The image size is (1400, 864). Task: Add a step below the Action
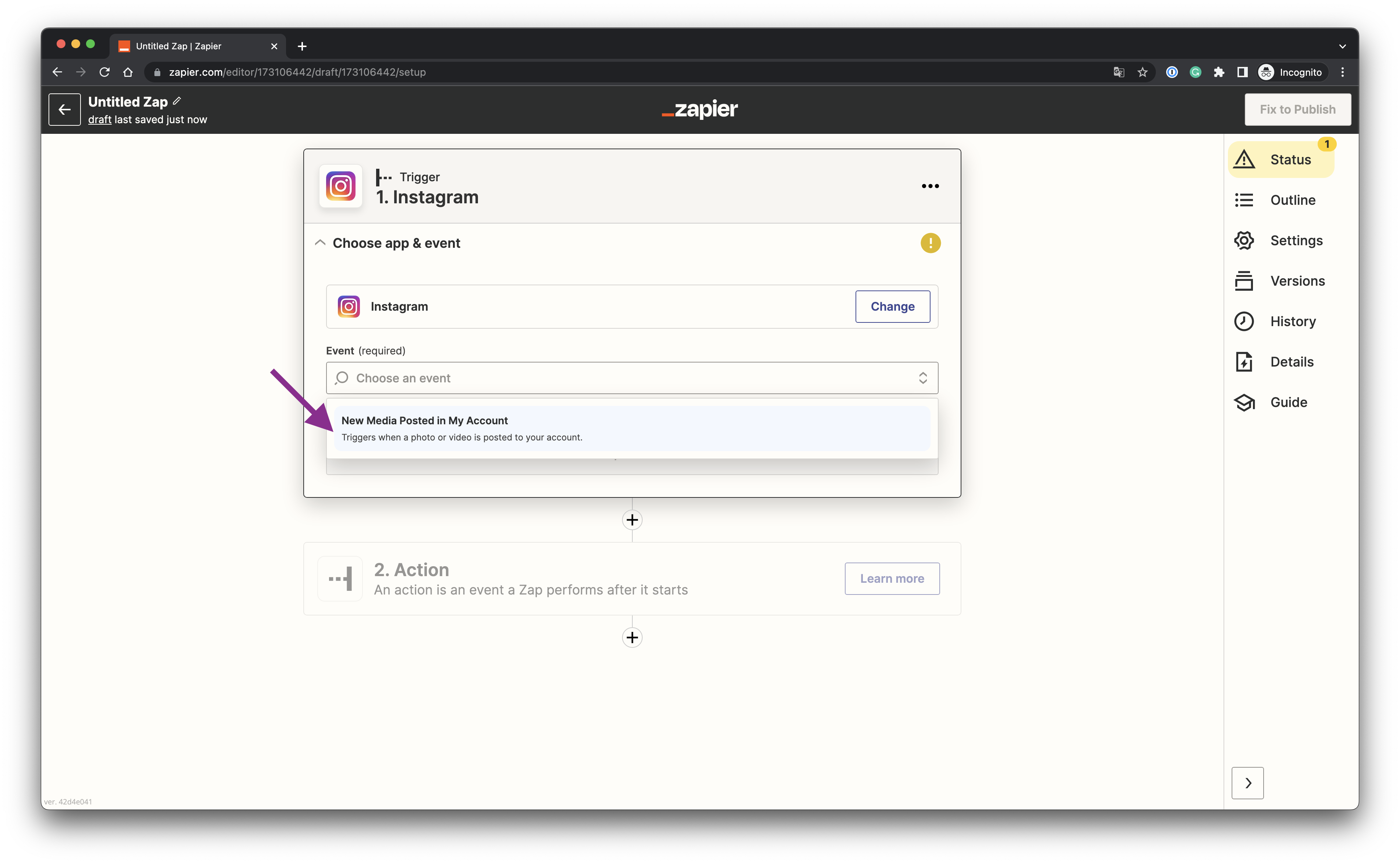(x=632, y=638)
